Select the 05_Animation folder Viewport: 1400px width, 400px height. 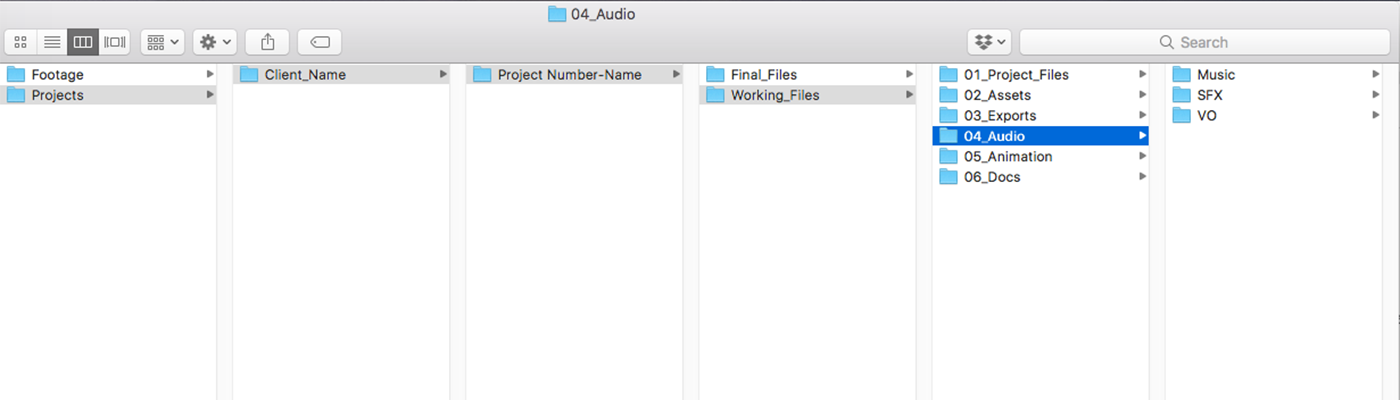click(1040, 156)
